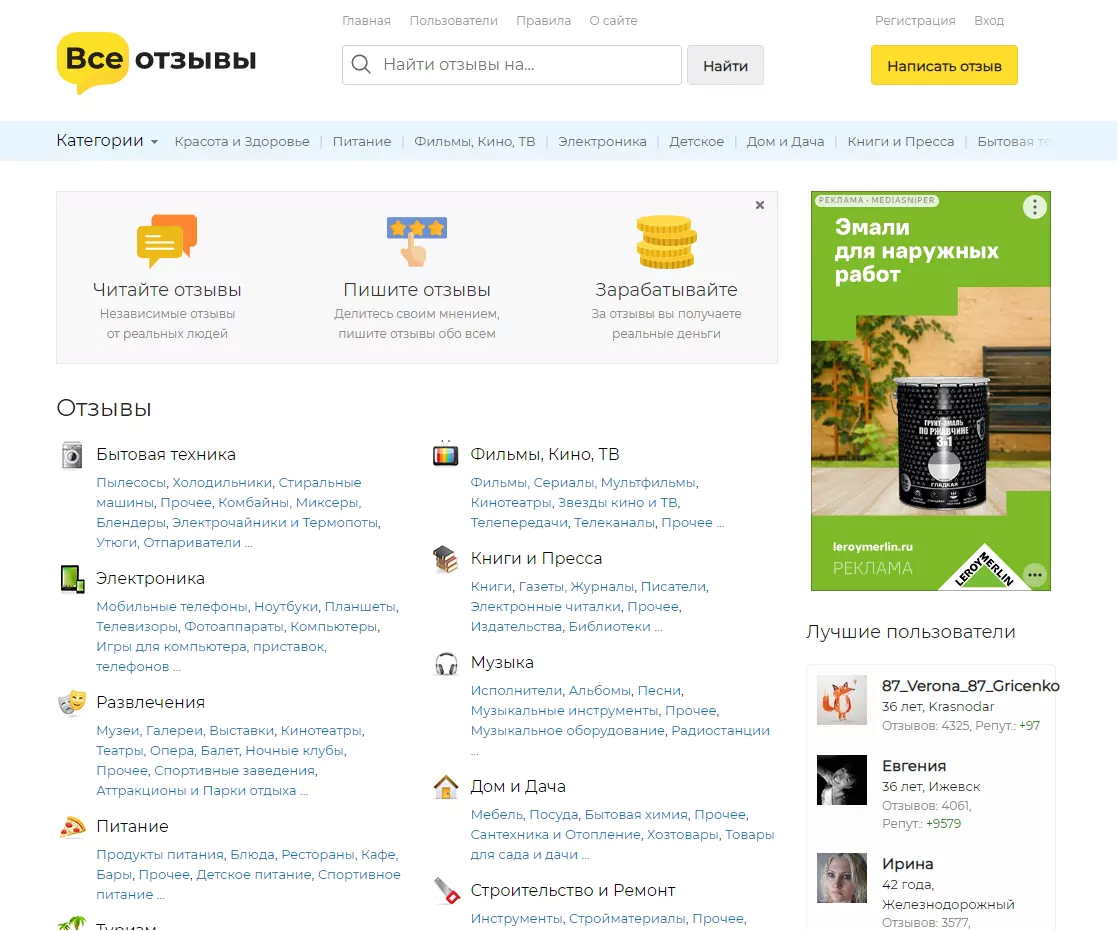Open the Музыка section heading
1118x931 pixels.
(502, 663)
